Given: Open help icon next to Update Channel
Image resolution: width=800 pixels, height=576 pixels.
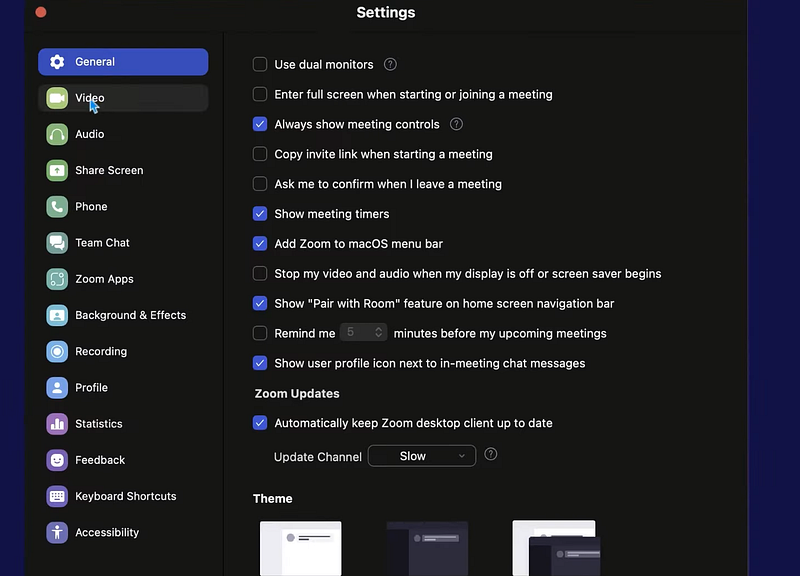Looking at the screenshot, I should point(490,454).
